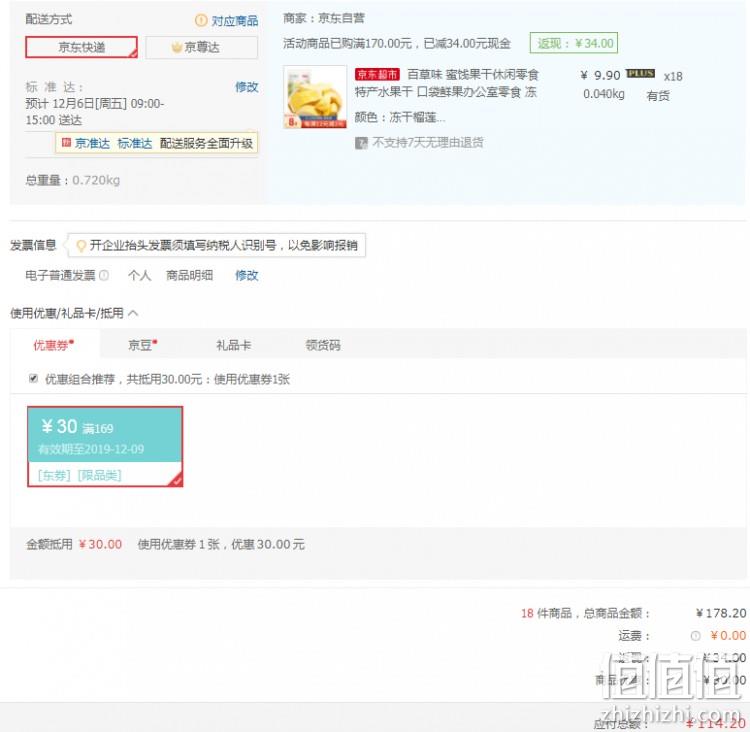750x732 pixels.
Task: Open the dried durian product thumbnail
Action: point(315,97)
